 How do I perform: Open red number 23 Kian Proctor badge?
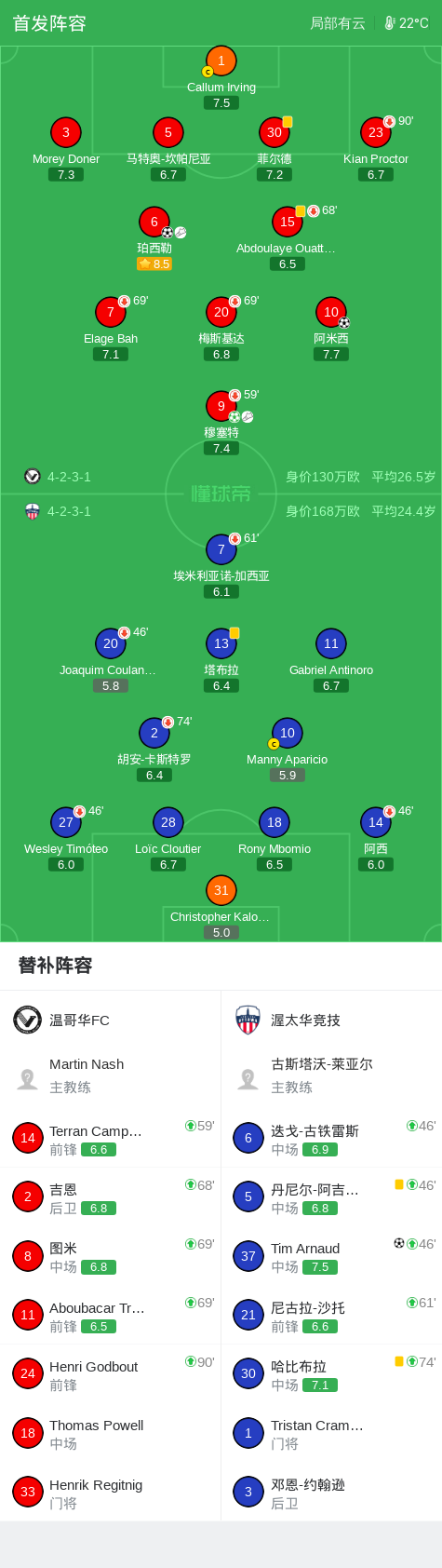376,132
